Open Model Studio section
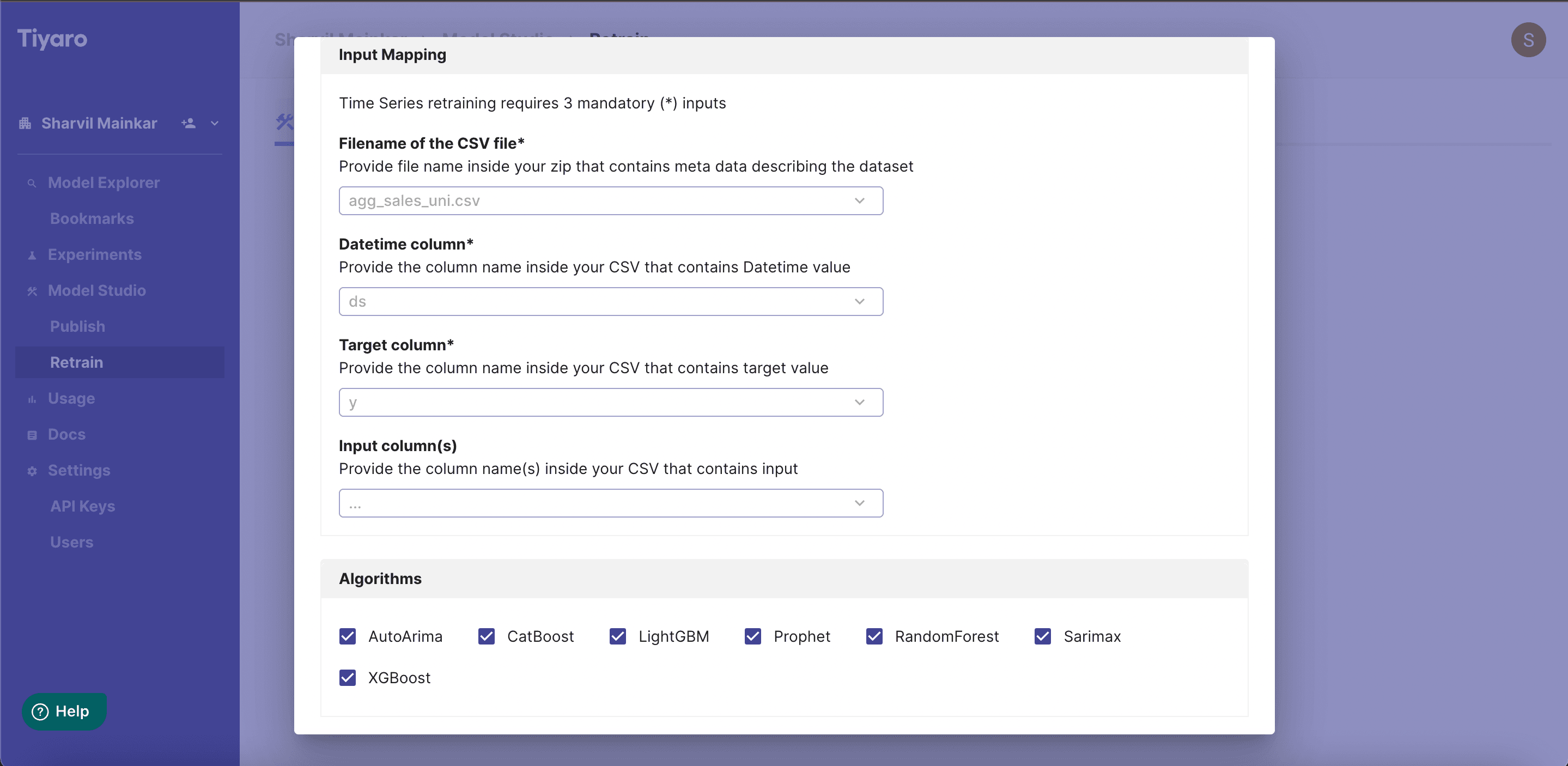Image resolution: width=1568 pixels, height=766 pixels. coord(97,290)
